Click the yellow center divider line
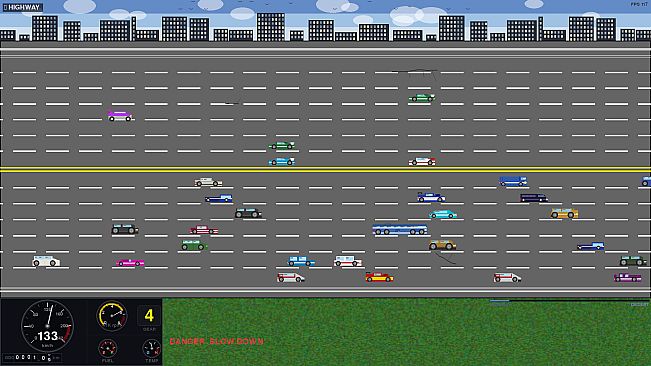The image size is (651, 366). pyautogui.click(x=326, y=169)
